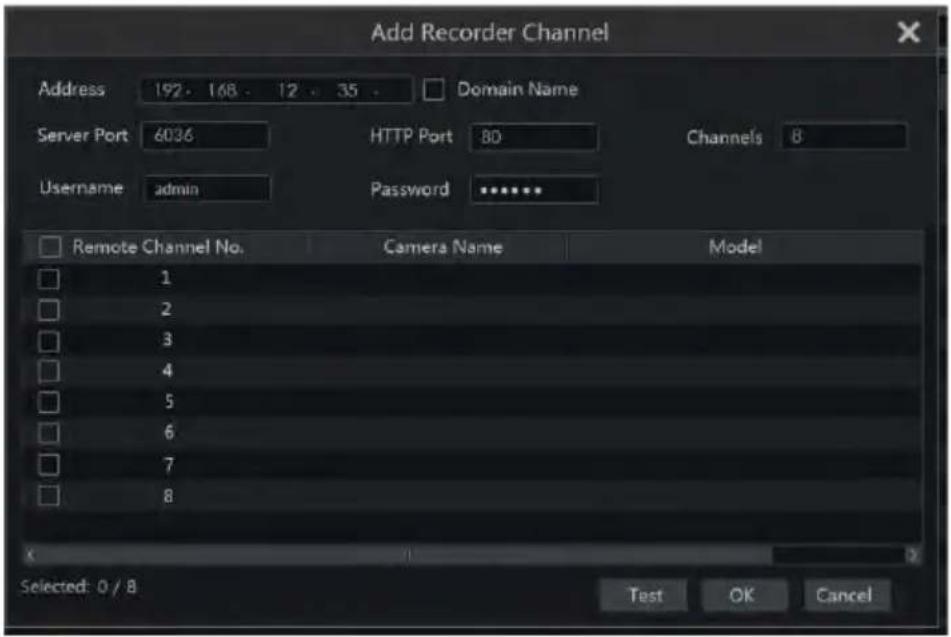Check the box for remote channel 3
Screen dimensions: 951x637
coord(49,341)
